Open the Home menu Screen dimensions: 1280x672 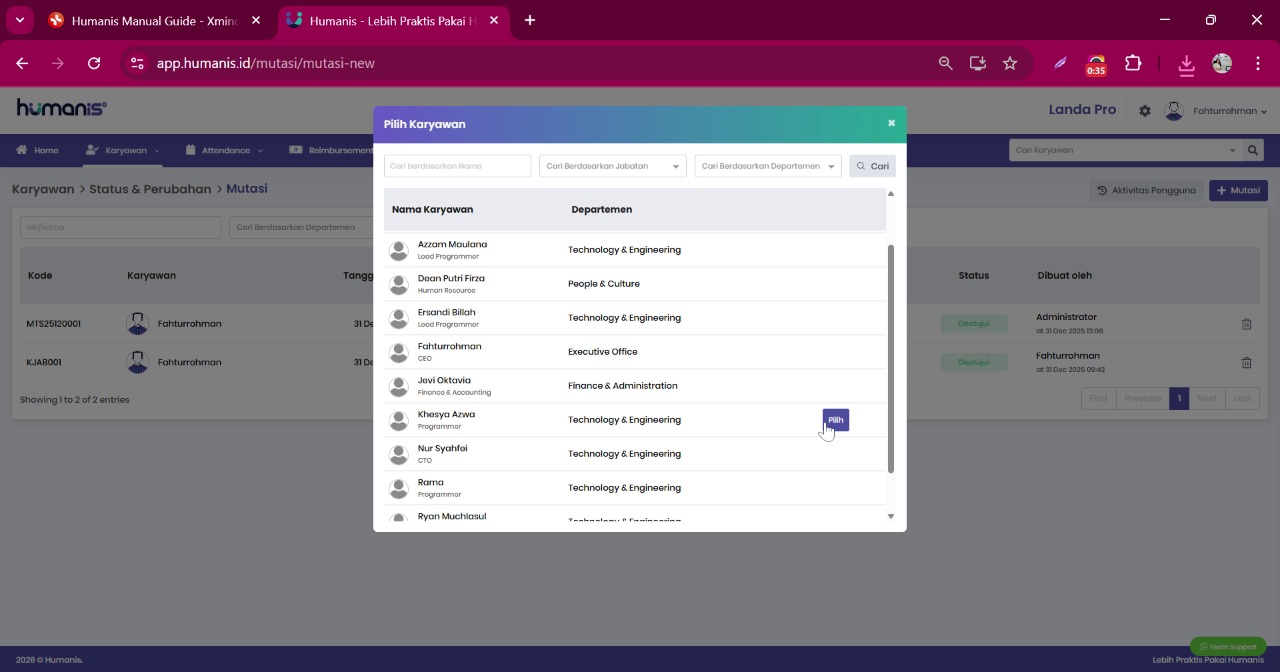click(x=37, y=150)
